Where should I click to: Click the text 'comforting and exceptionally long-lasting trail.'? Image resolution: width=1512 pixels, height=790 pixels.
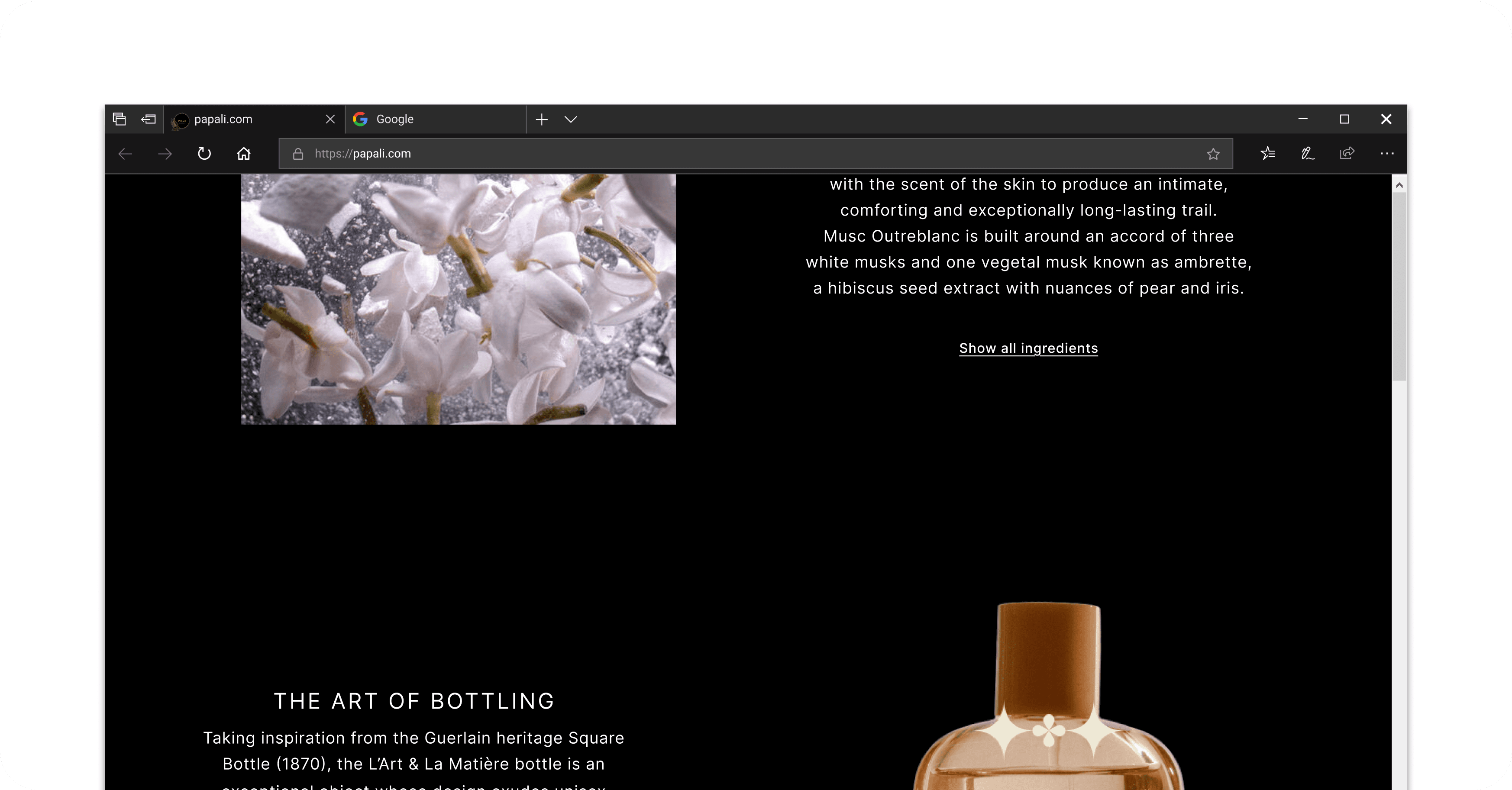pos(1028,211)
